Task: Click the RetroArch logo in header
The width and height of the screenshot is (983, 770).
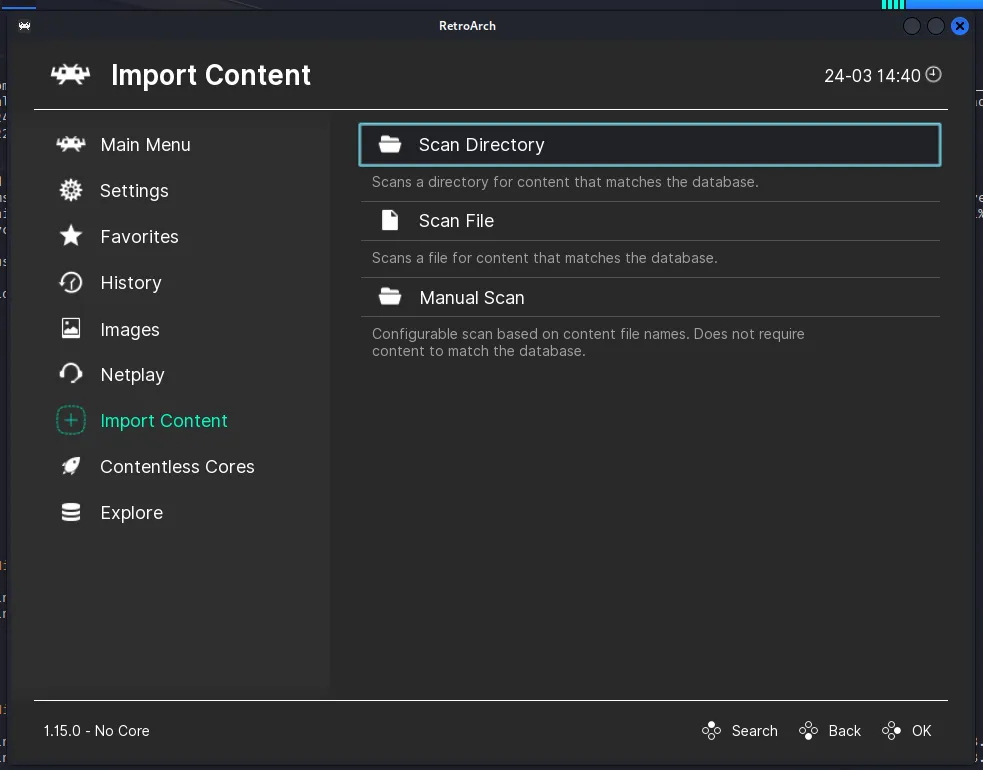Action: (71, 75)
